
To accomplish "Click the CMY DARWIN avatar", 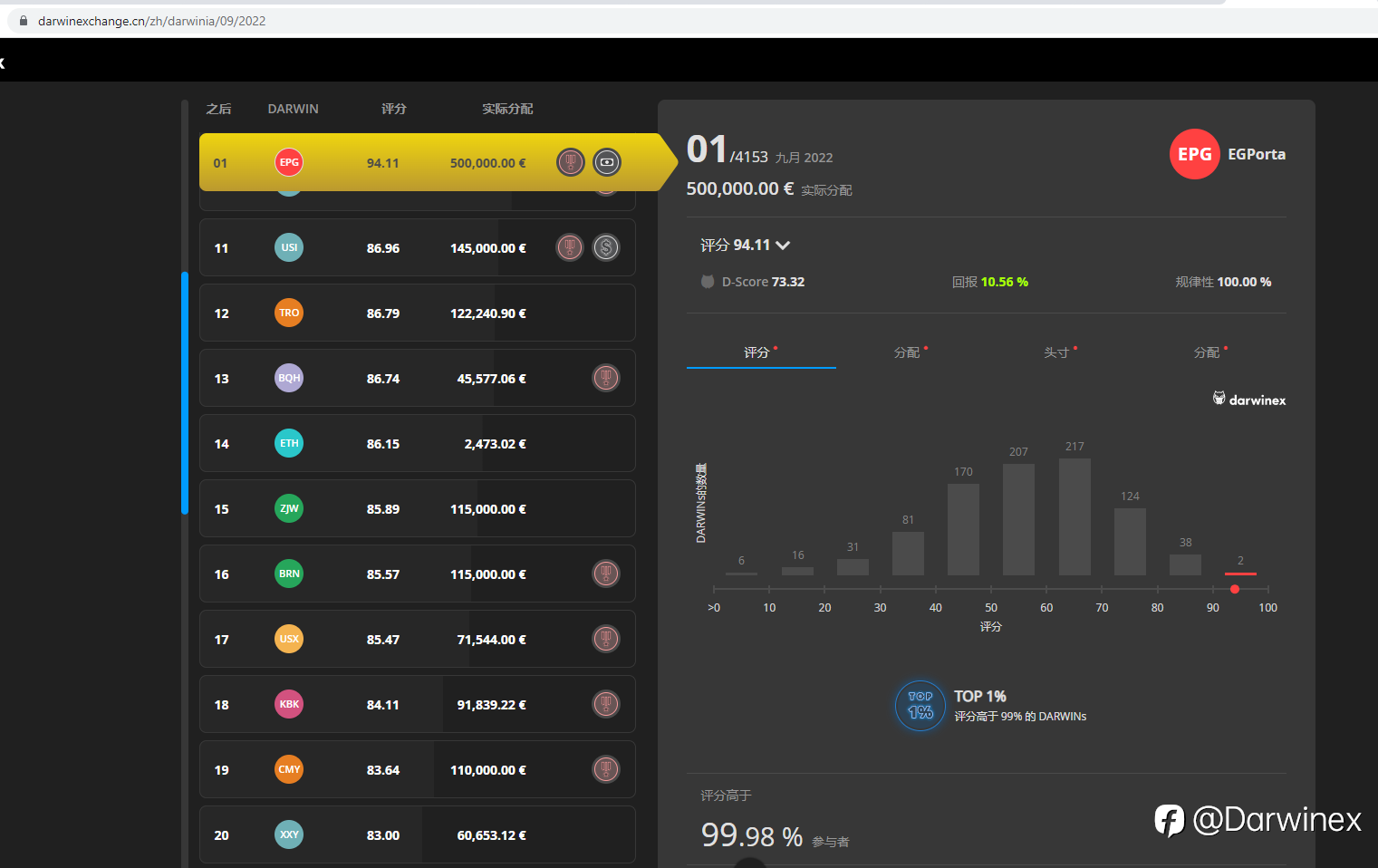I will pos(289,769).
